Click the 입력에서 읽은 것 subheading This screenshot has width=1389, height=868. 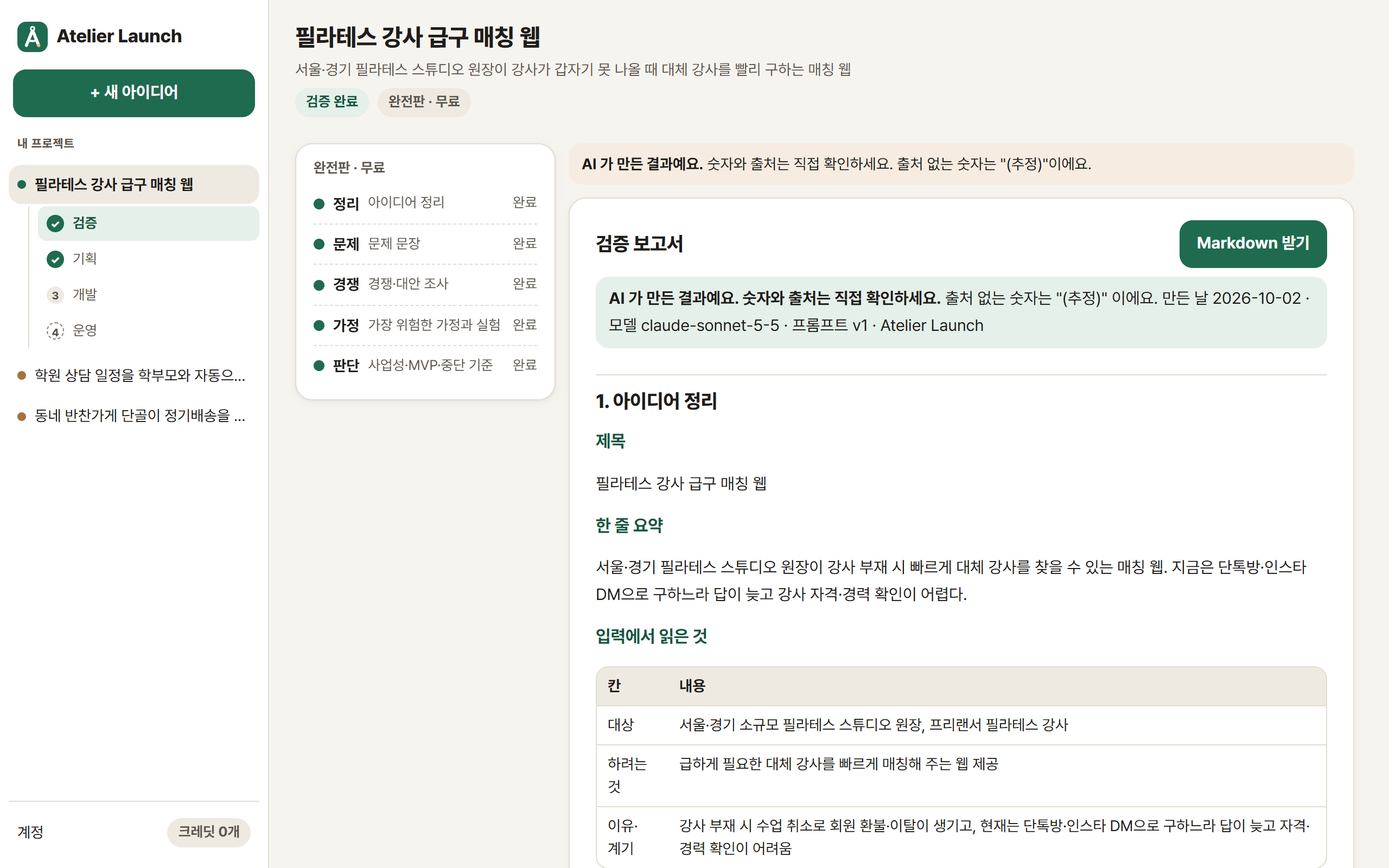(x=652, y=636)
